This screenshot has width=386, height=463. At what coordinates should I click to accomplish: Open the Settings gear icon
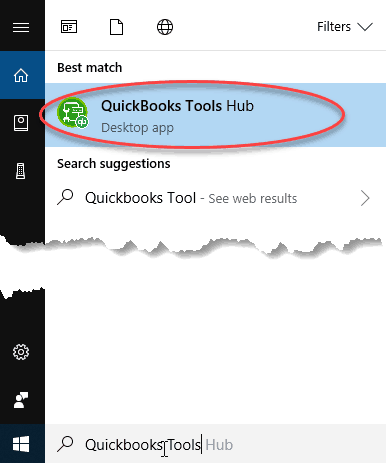(x=21, y=352)
